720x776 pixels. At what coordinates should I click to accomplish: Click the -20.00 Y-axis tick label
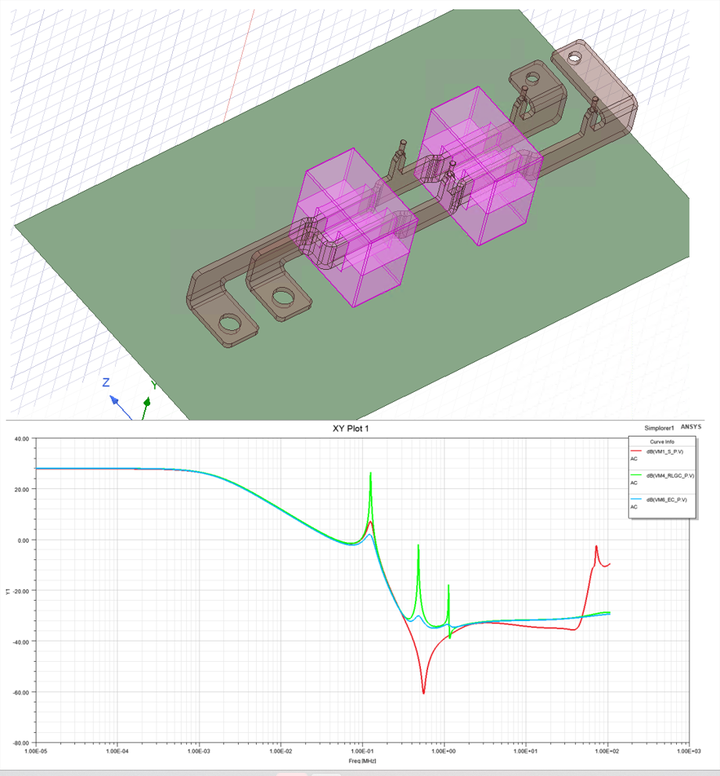point(21,591)
